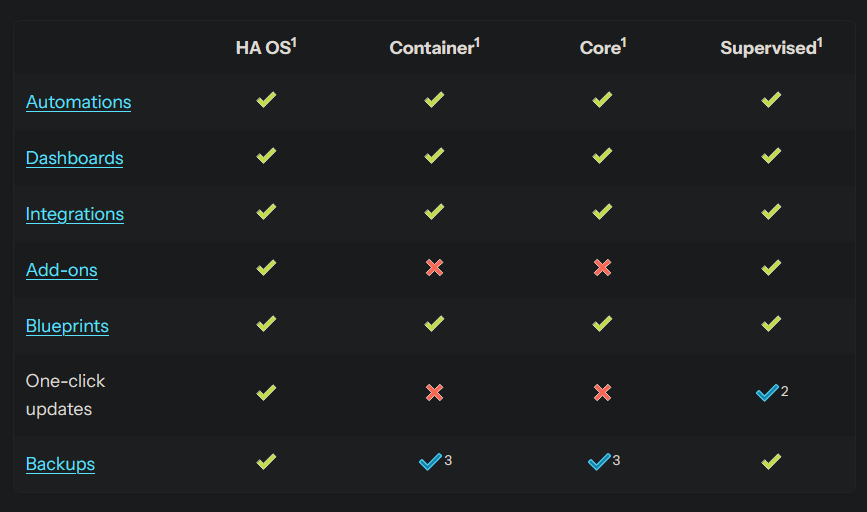Click red X for One-click updates under Container

coord(434,393)
